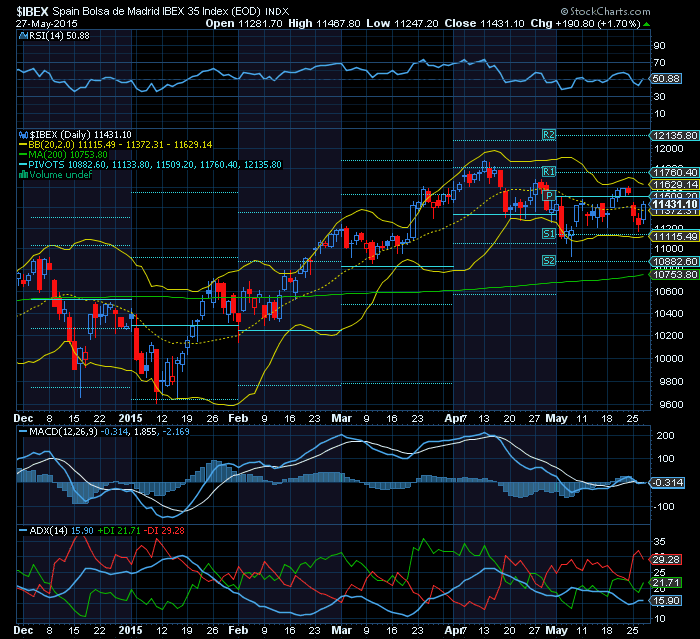700x639 pixels.
Task: Click the ADX(14) 15.90 legend label
Action: (56, 531)
